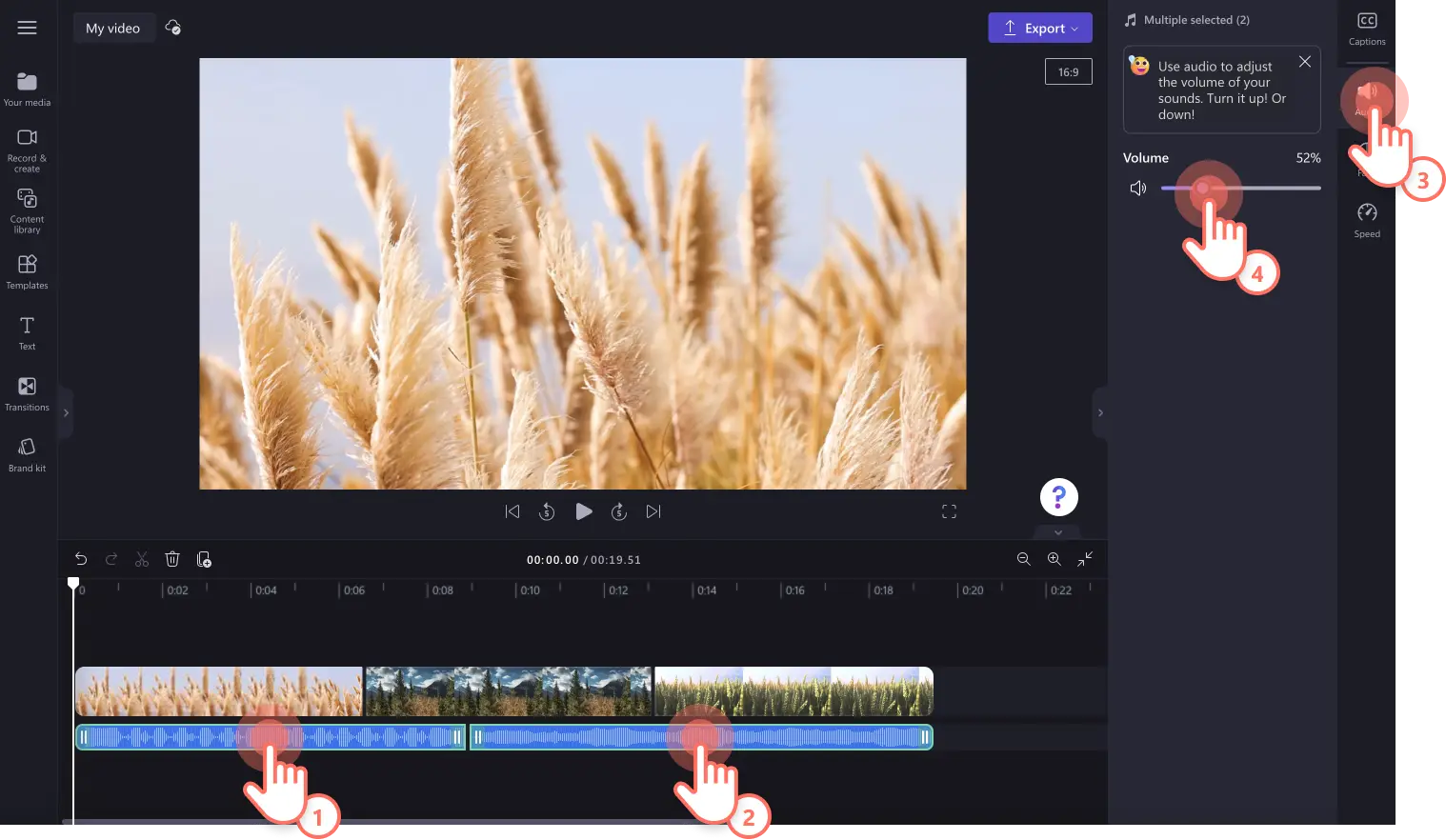1446x840 pixels.
Task: Change the 16:9 aspect ratio
Action: pyautogui.click(x=1069, y=71)
